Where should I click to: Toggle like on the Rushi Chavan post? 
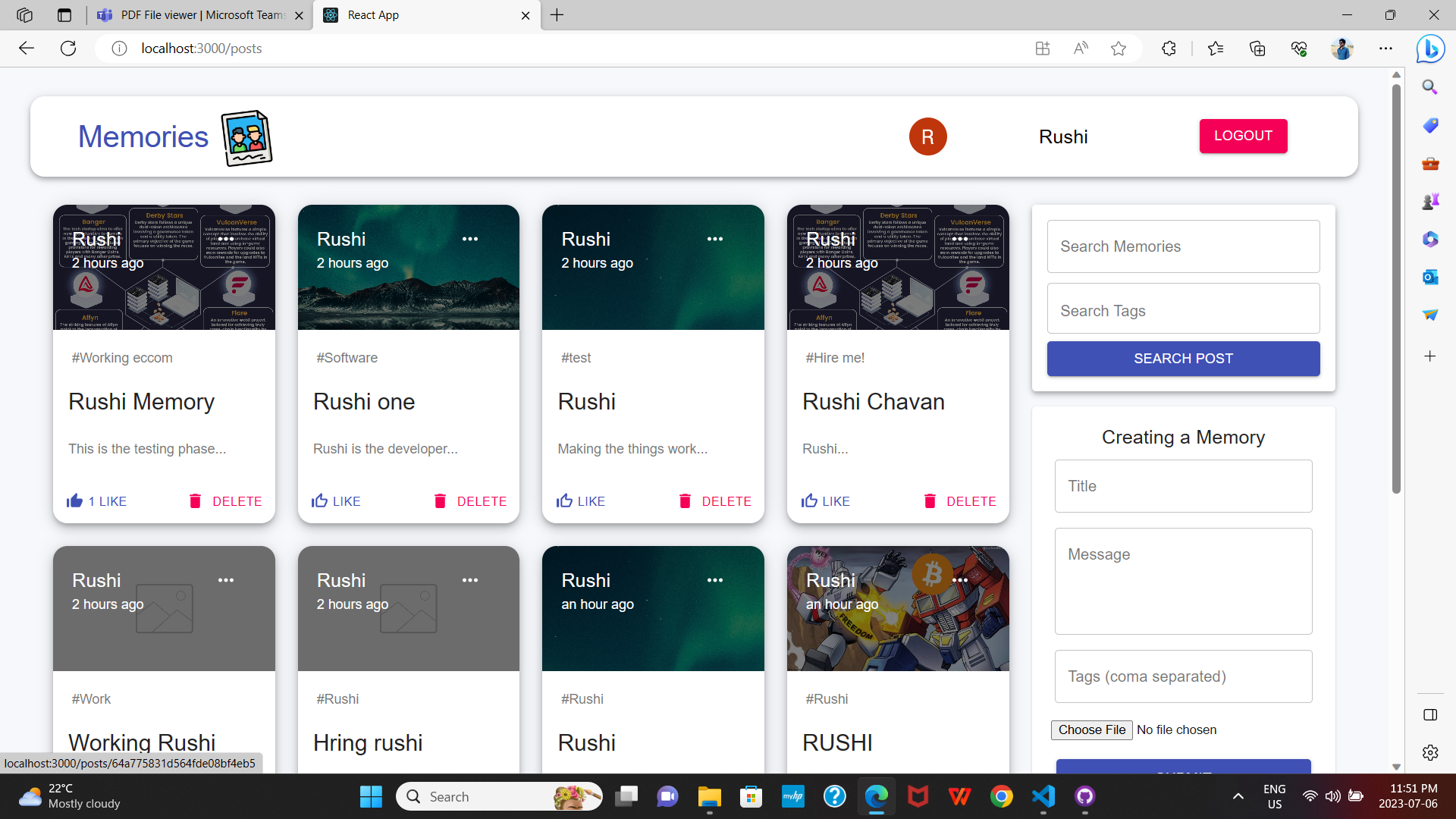pyautogui.click(x=809, y=500)
